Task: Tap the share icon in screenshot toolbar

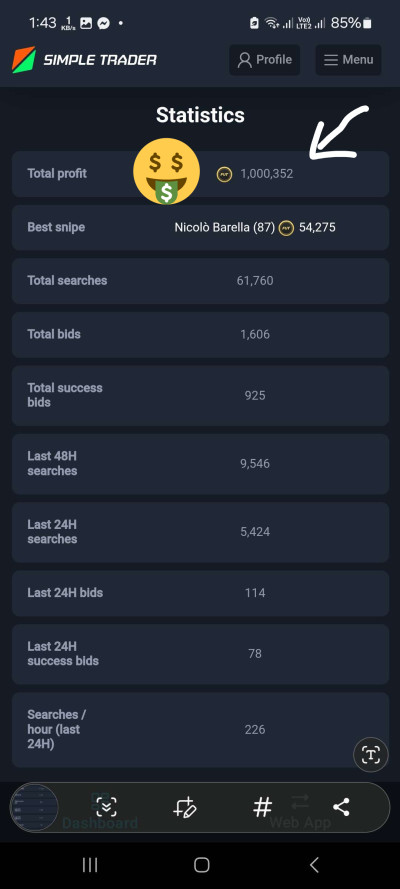Action: 341,807
